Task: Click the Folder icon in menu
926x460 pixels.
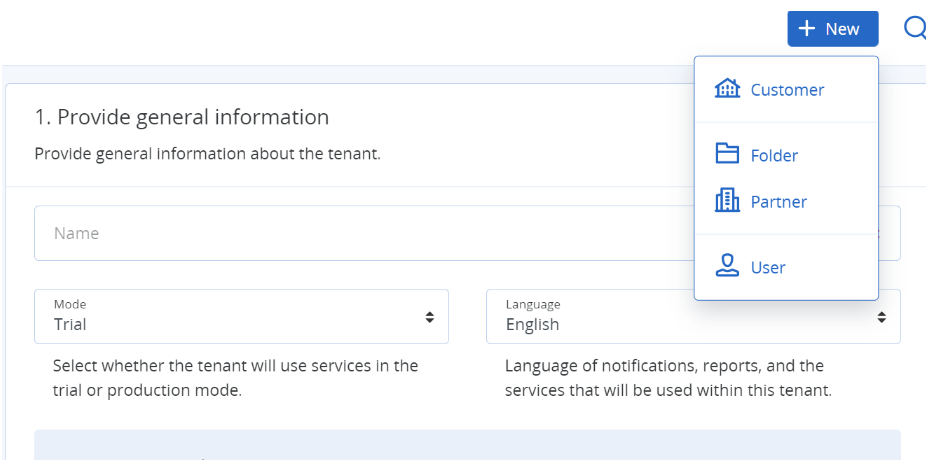Action: click(x=727, y=154)
